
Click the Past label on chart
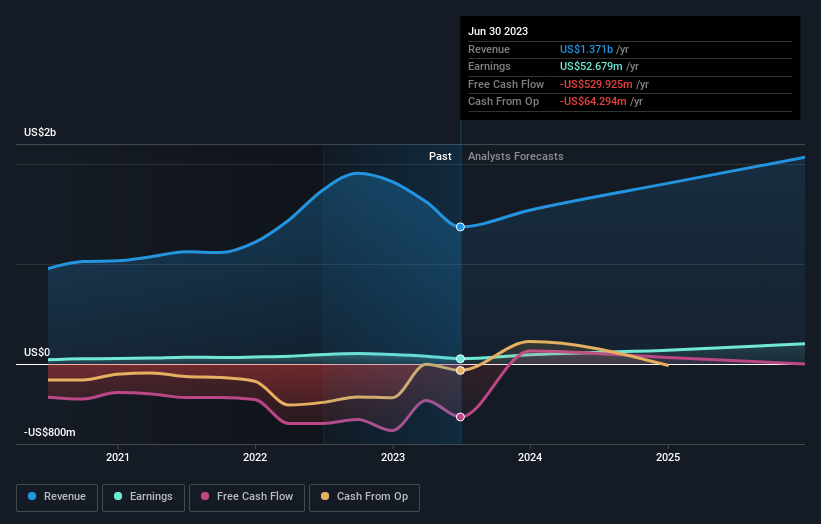440,156
